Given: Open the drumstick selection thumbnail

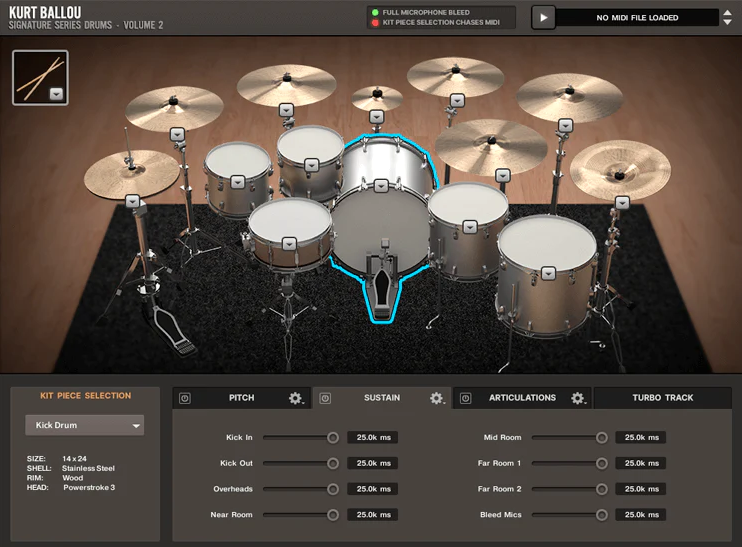Looking at the screenshot, I should pyautogui.click(x=40, y=78).
